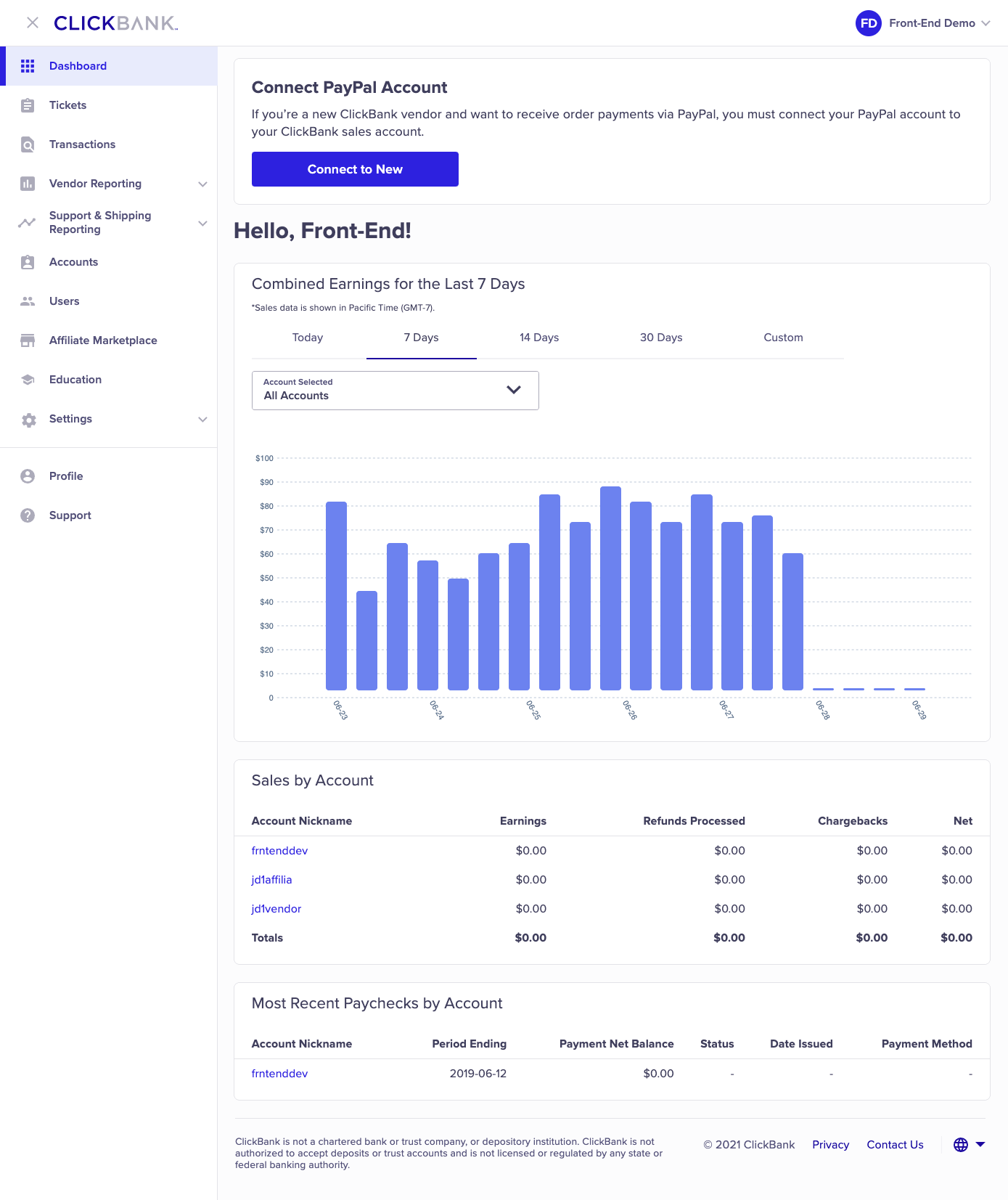Click the Support & Shipping trend-line icon
The image size is (1008, 1200).
click(x=28, y=223)
